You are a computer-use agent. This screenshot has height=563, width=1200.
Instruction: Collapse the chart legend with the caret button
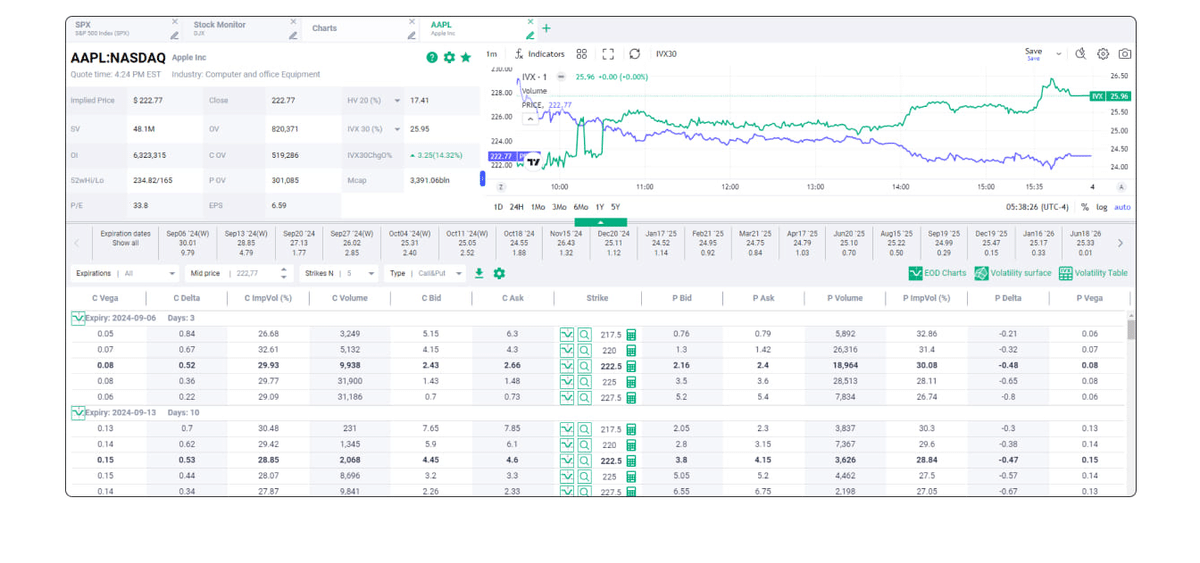click(530, 118)
